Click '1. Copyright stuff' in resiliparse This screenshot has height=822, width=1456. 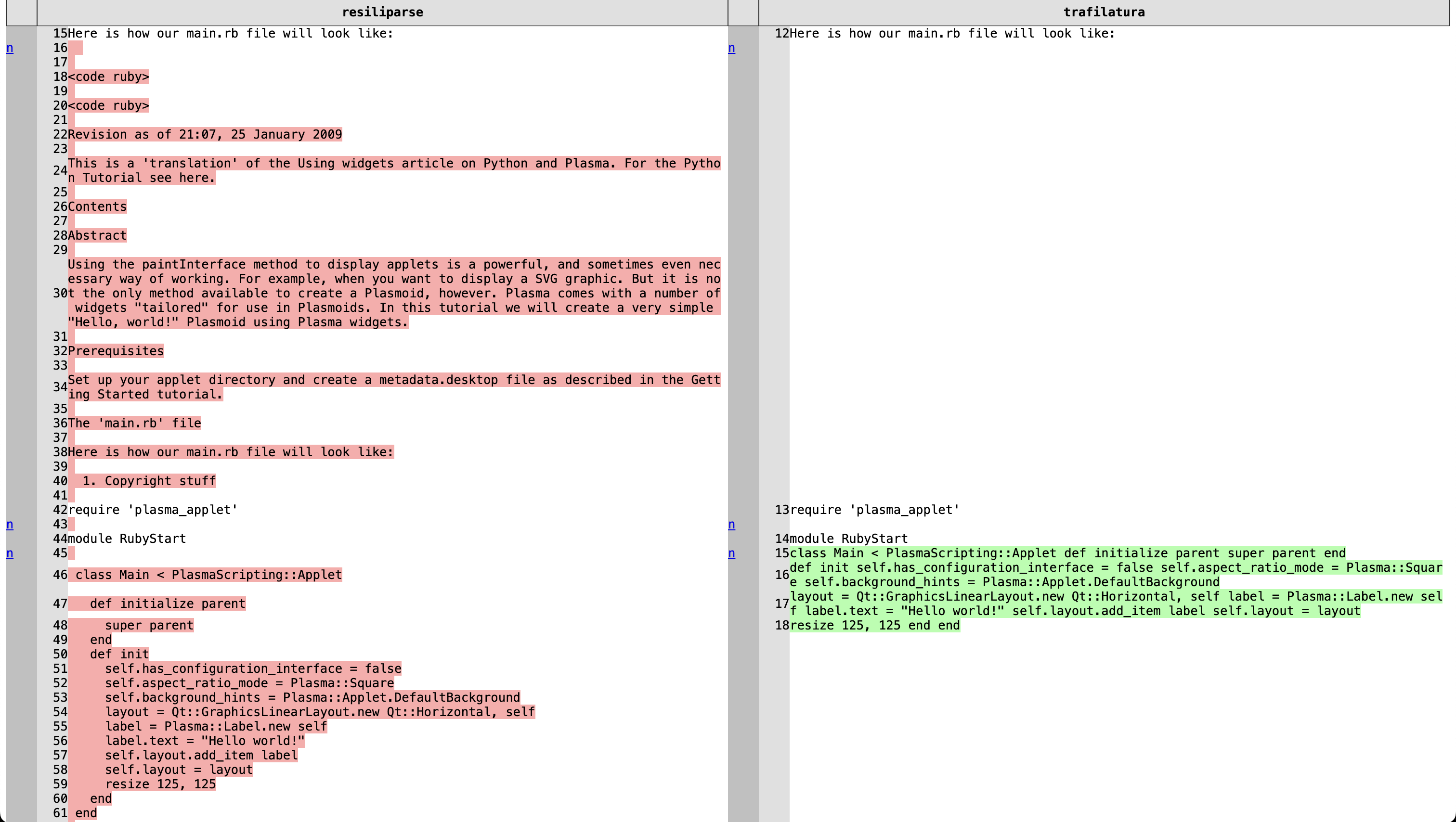click(149, 481)
